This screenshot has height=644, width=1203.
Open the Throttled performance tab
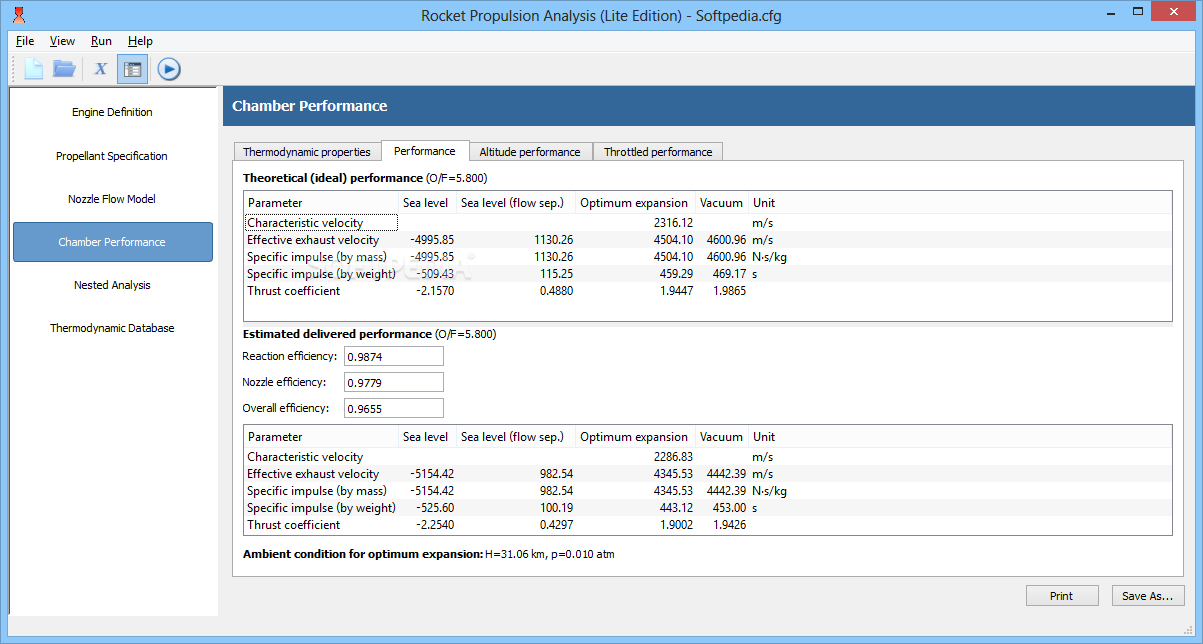coord(658,152)
